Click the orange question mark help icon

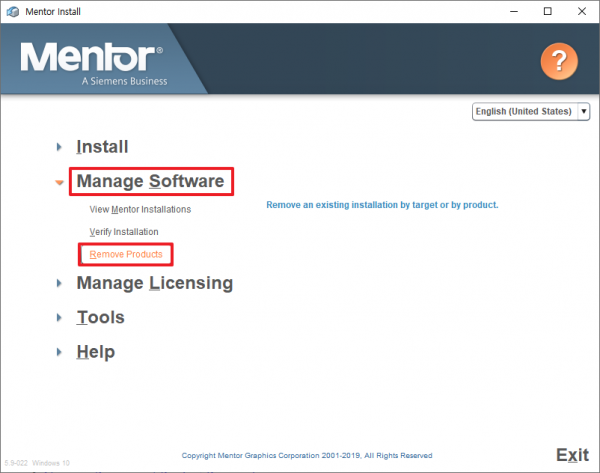point(559,63)
